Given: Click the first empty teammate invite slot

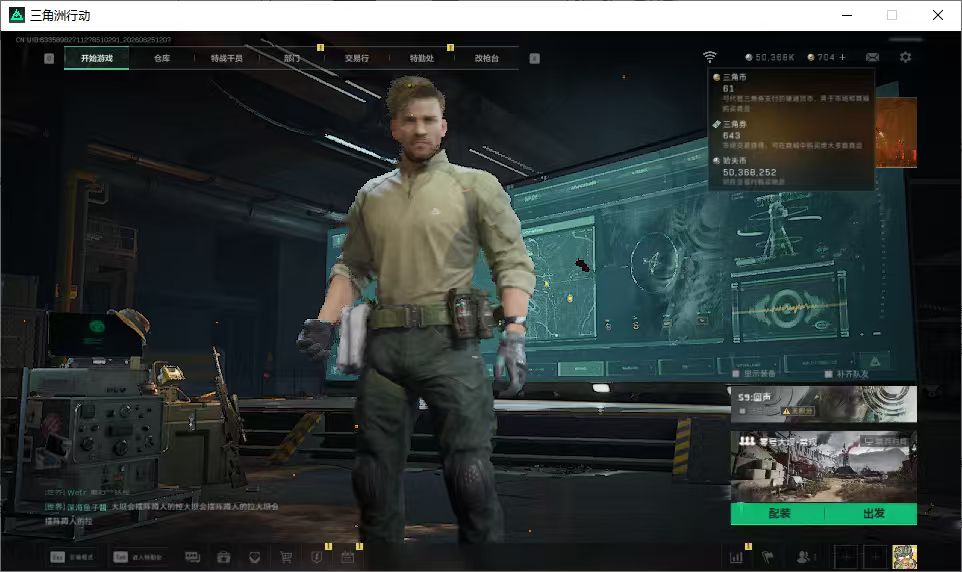Looking at the screenshot, I should coord(845,557).
